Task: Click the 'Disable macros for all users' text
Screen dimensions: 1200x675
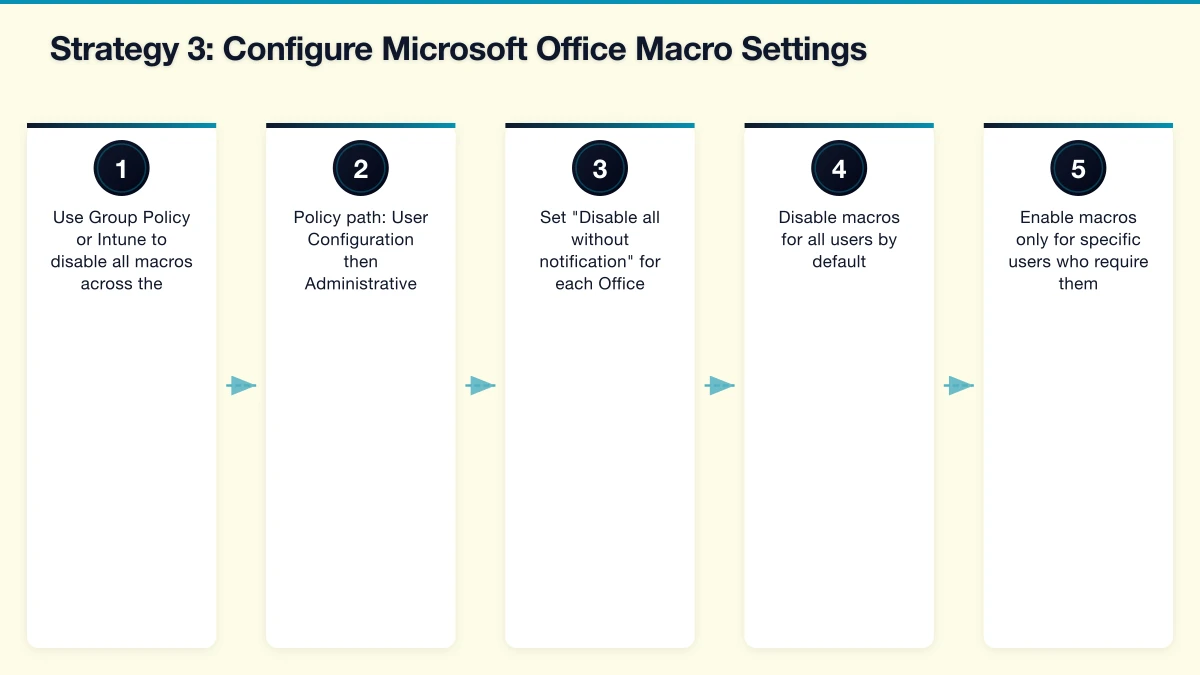Action: pyautogui.click(x=839, y=239)
